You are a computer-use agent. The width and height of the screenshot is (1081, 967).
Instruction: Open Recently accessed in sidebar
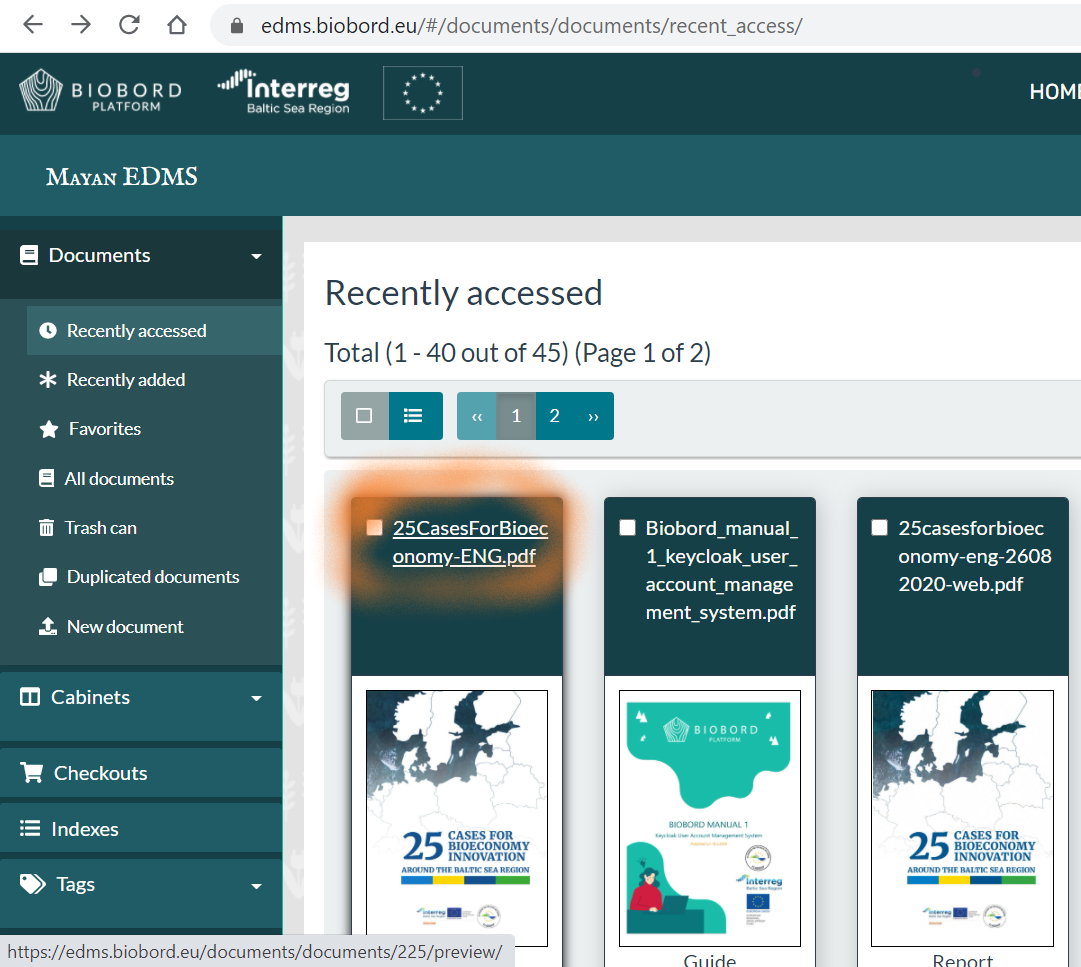click(137, 331)
